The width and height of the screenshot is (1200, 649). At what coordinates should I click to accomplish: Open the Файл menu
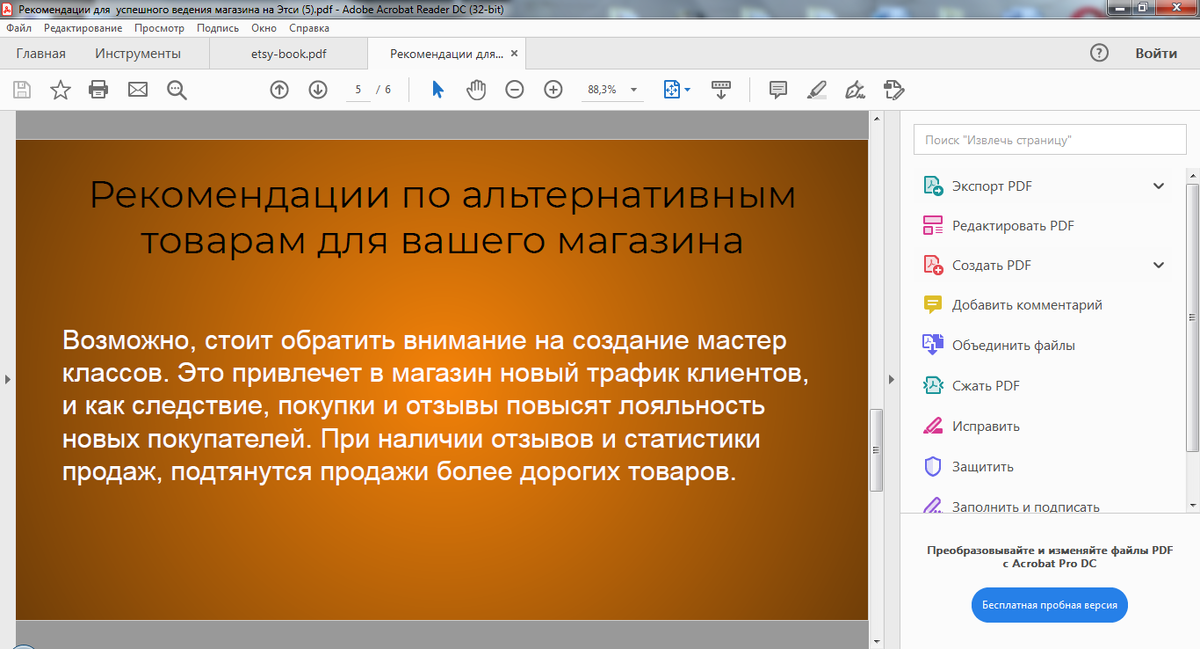tap(18, 28)
